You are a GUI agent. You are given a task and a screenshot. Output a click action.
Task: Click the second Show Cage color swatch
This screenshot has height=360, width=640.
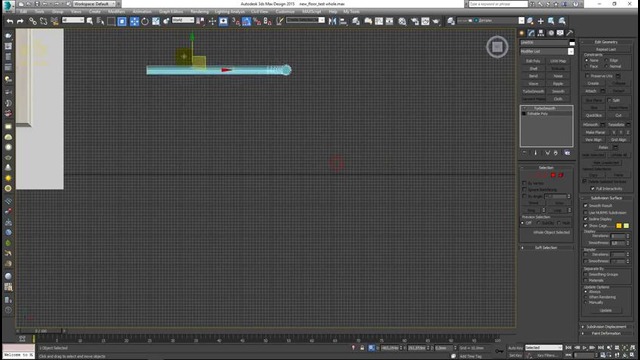point(626,226)
